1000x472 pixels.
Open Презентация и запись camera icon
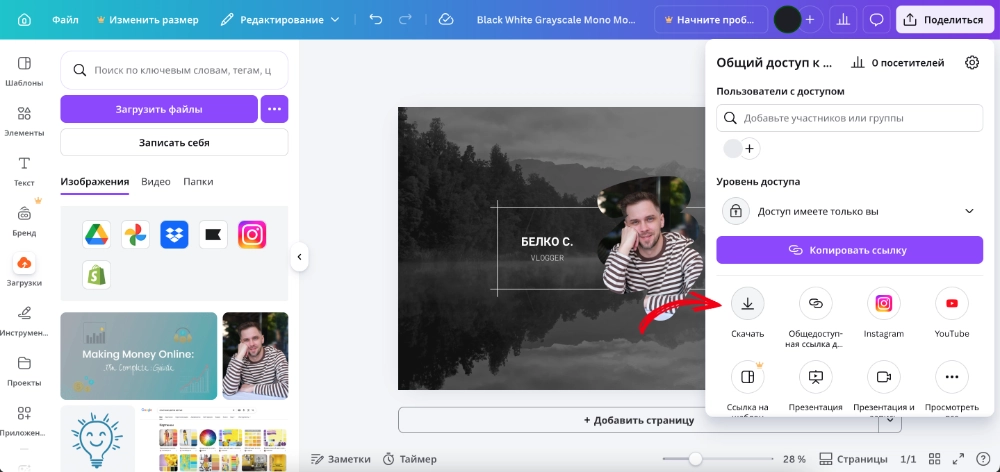[x=884, y=377]
